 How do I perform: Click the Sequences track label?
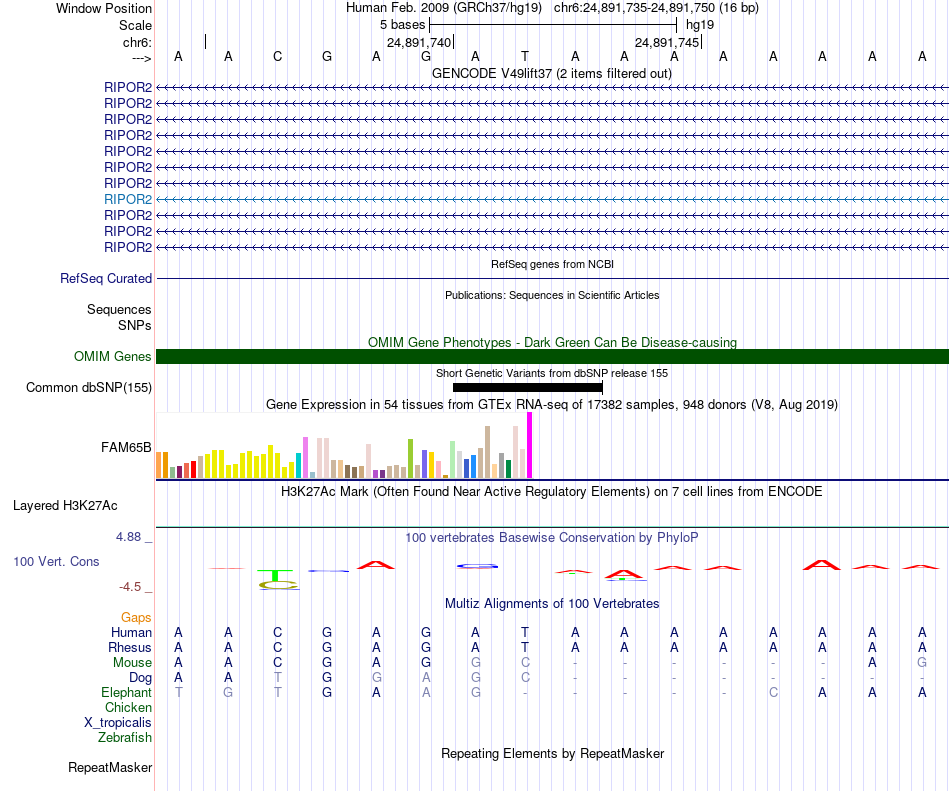click(119, 309)
